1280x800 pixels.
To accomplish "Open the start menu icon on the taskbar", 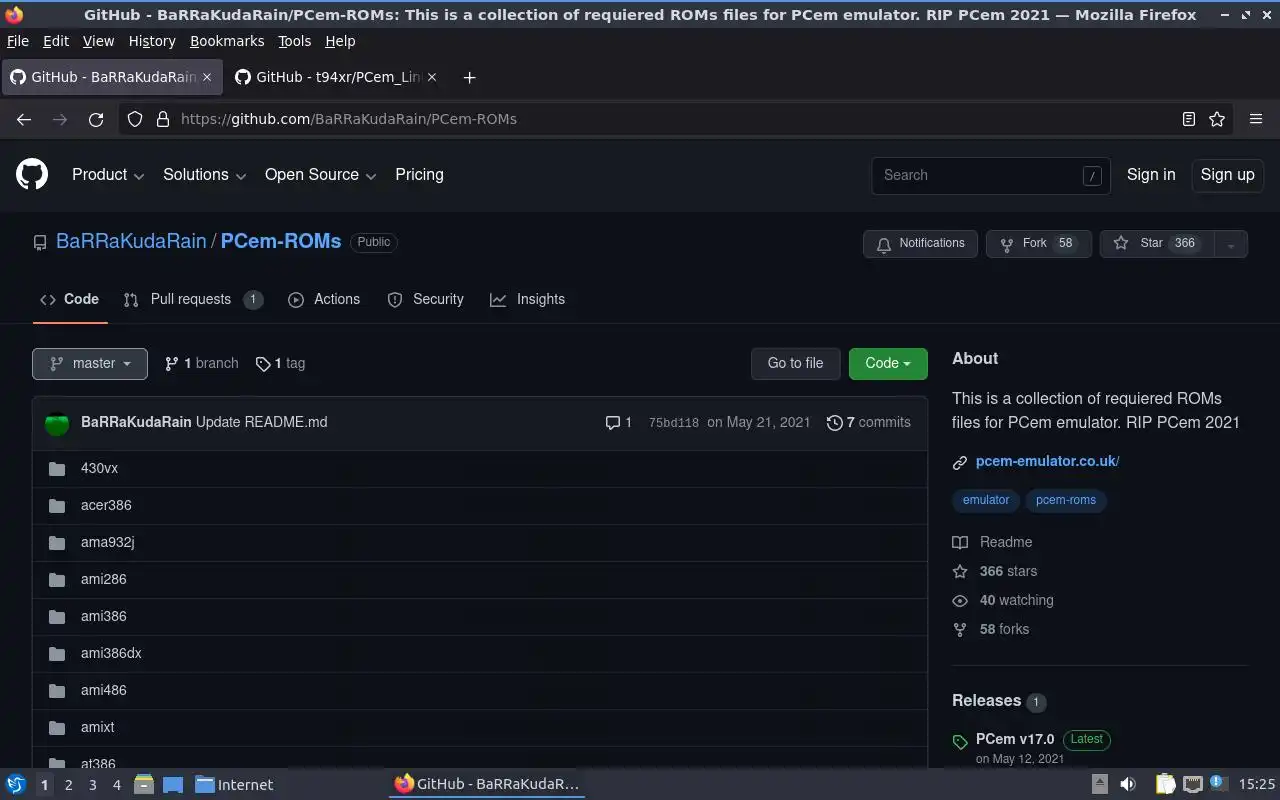I will (x=15, y=784).
